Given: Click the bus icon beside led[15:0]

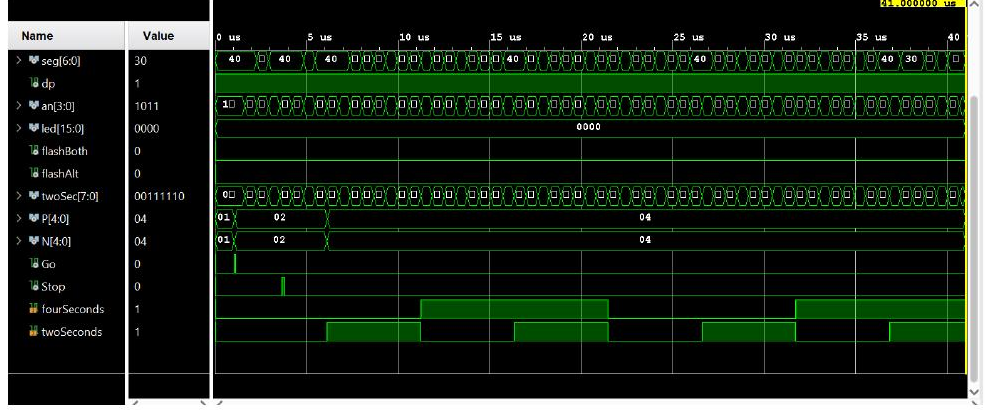Looking at the screenshot, I should [x=33, y=129].
